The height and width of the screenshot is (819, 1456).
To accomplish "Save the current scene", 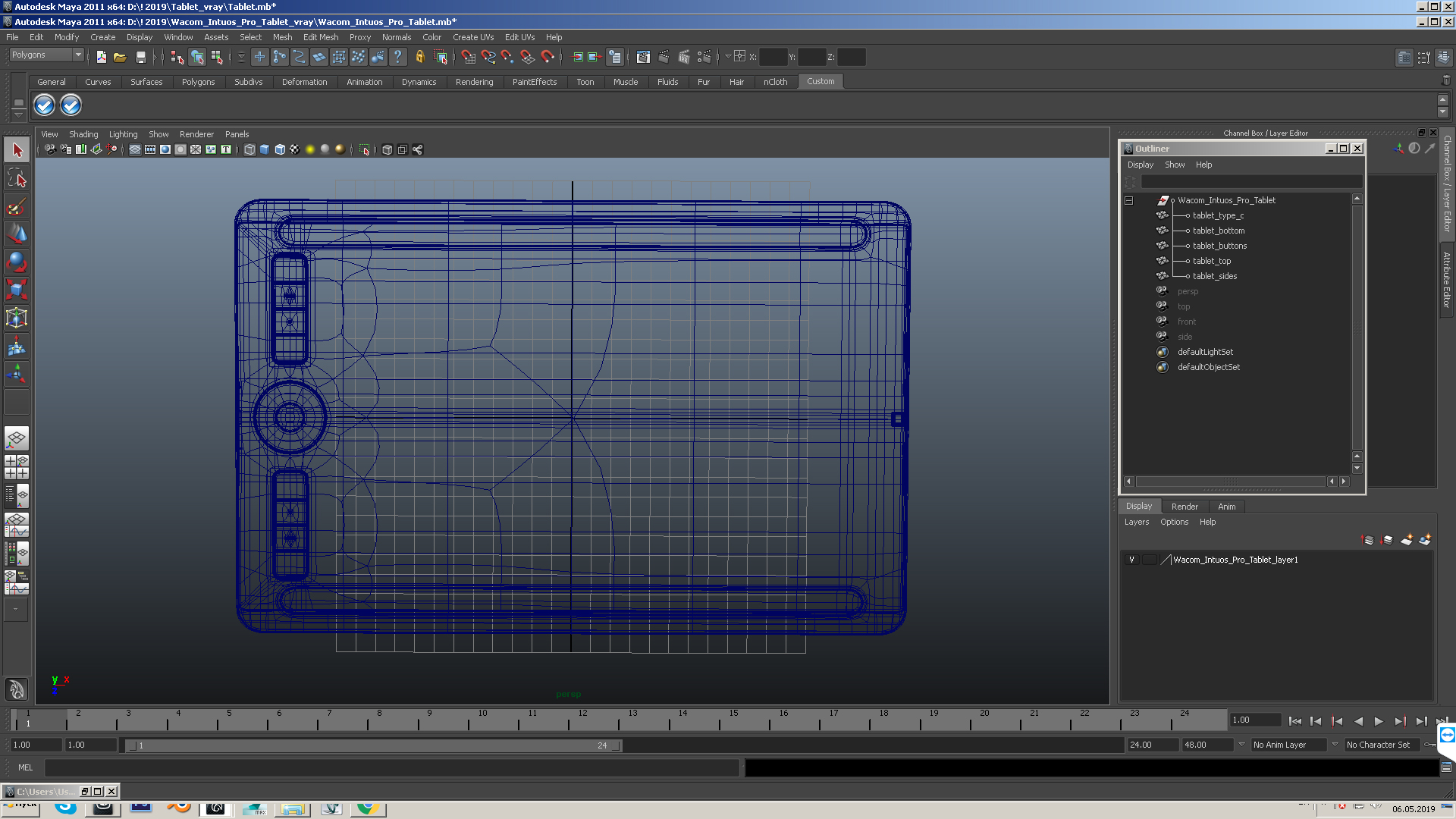I will click(140, 57).
